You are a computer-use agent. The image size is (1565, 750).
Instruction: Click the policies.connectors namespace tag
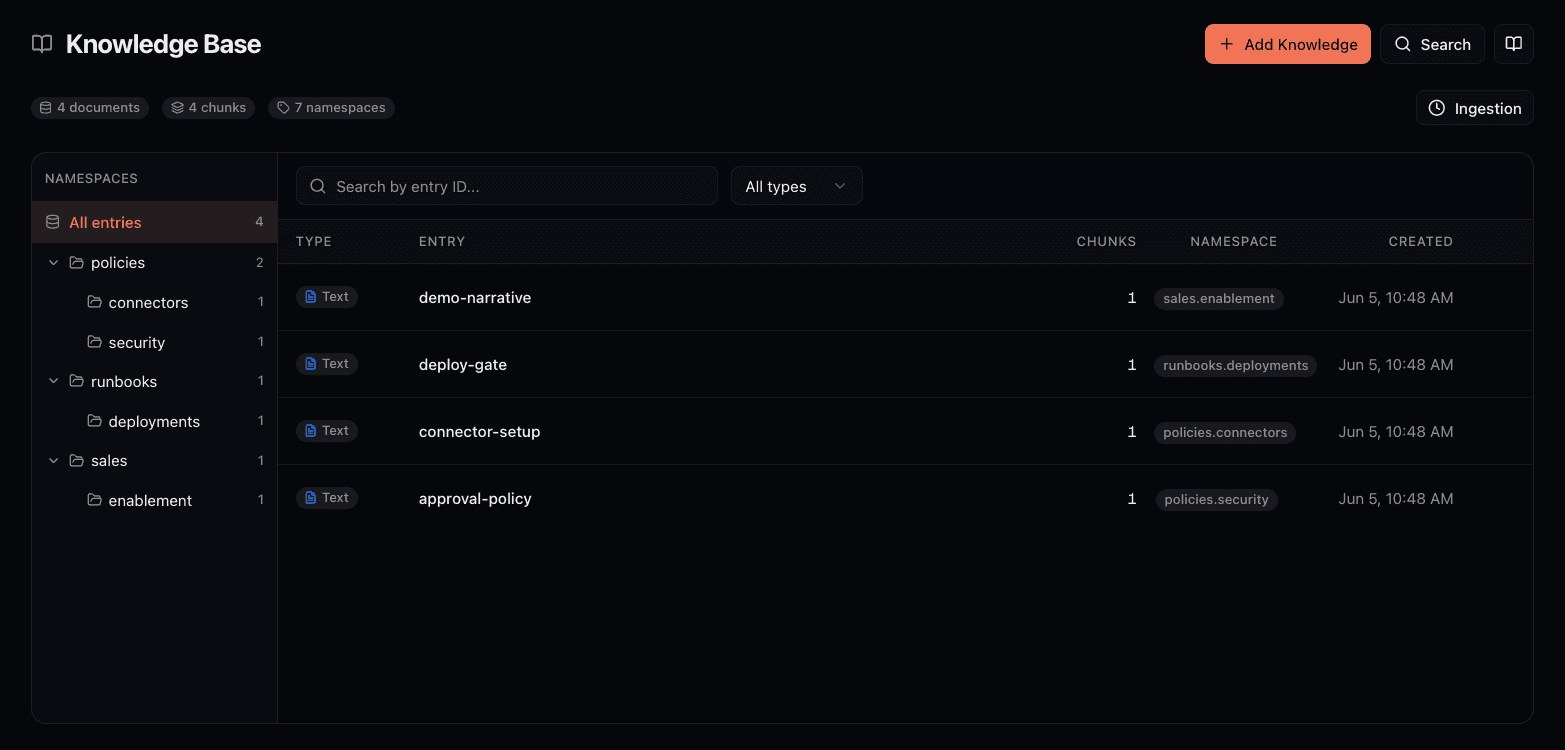1225,432
